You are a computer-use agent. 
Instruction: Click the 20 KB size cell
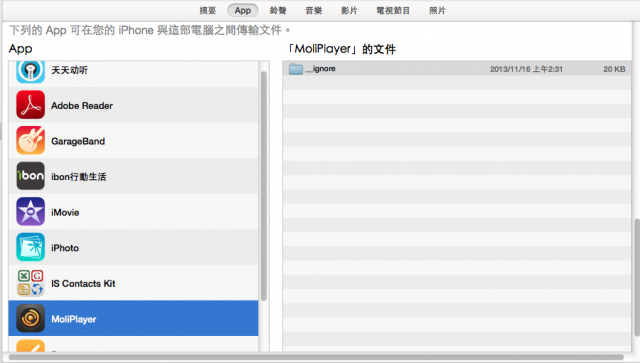pyautogui.click(x=614, y=69)
